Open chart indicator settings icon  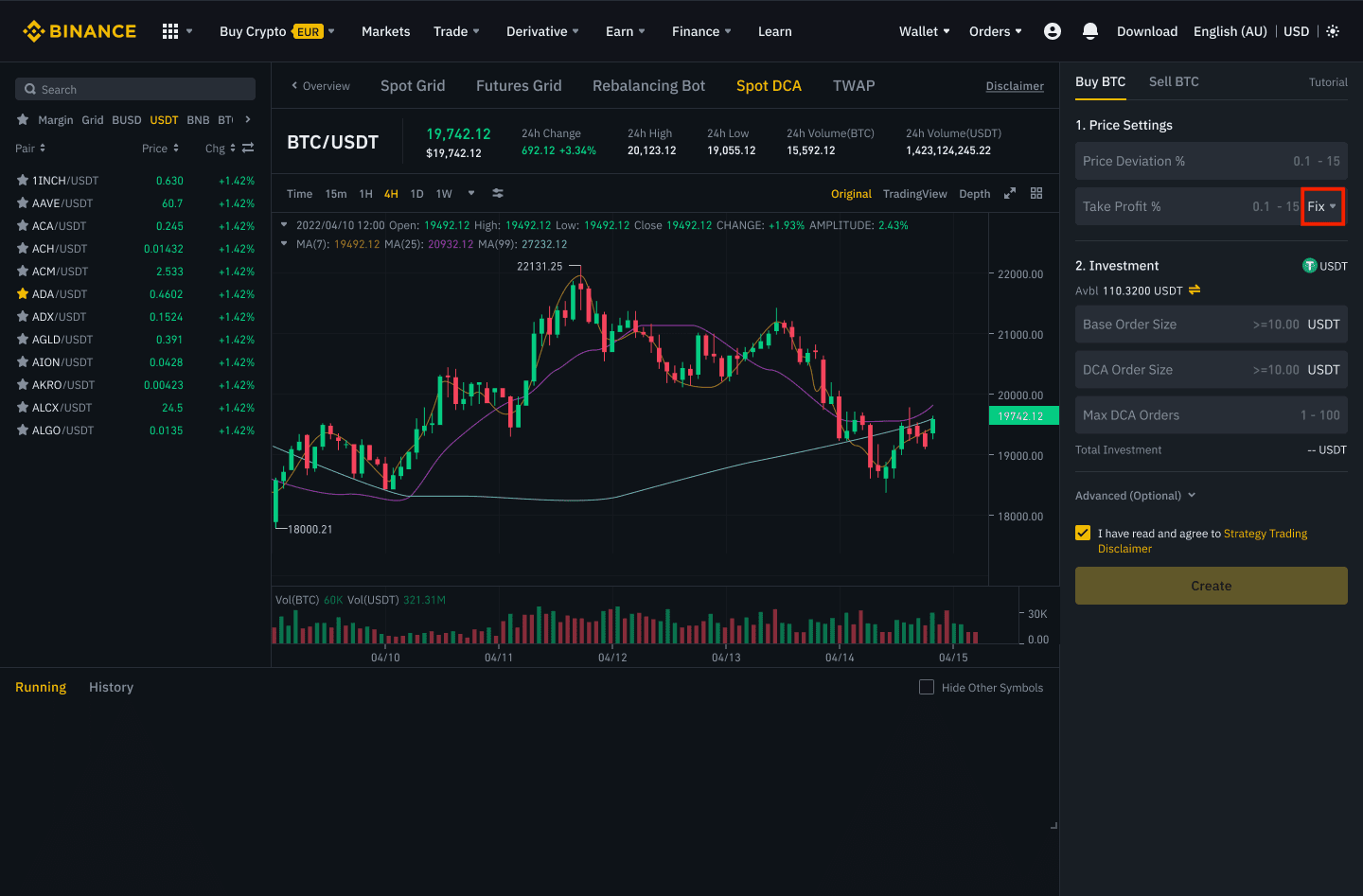click(498, 193)
